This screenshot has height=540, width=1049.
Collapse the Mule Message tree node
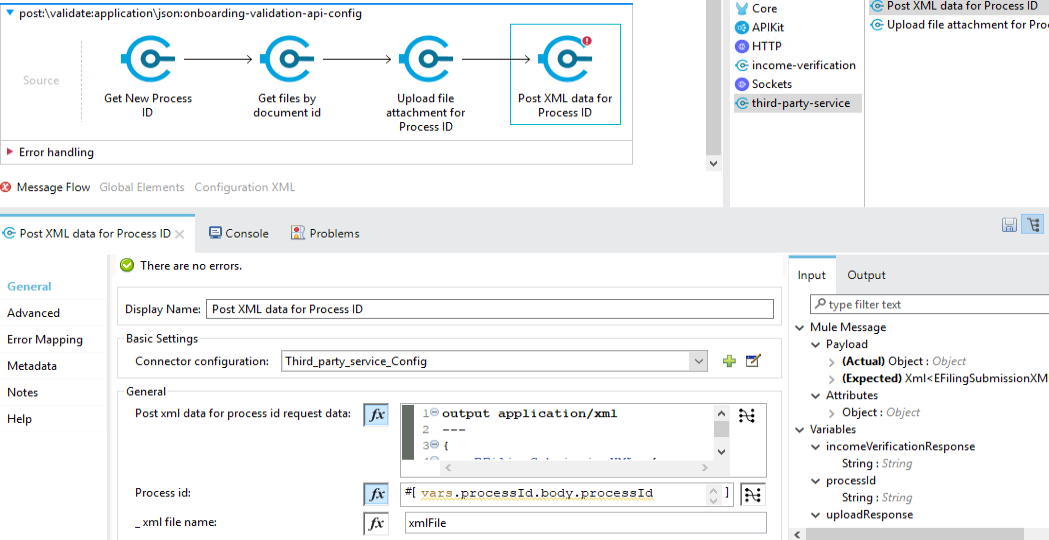click(799, 328)
